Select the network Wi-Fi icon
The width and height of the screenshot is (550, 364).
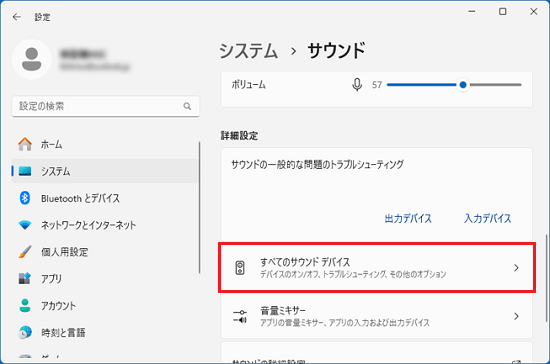pos(25,225)
